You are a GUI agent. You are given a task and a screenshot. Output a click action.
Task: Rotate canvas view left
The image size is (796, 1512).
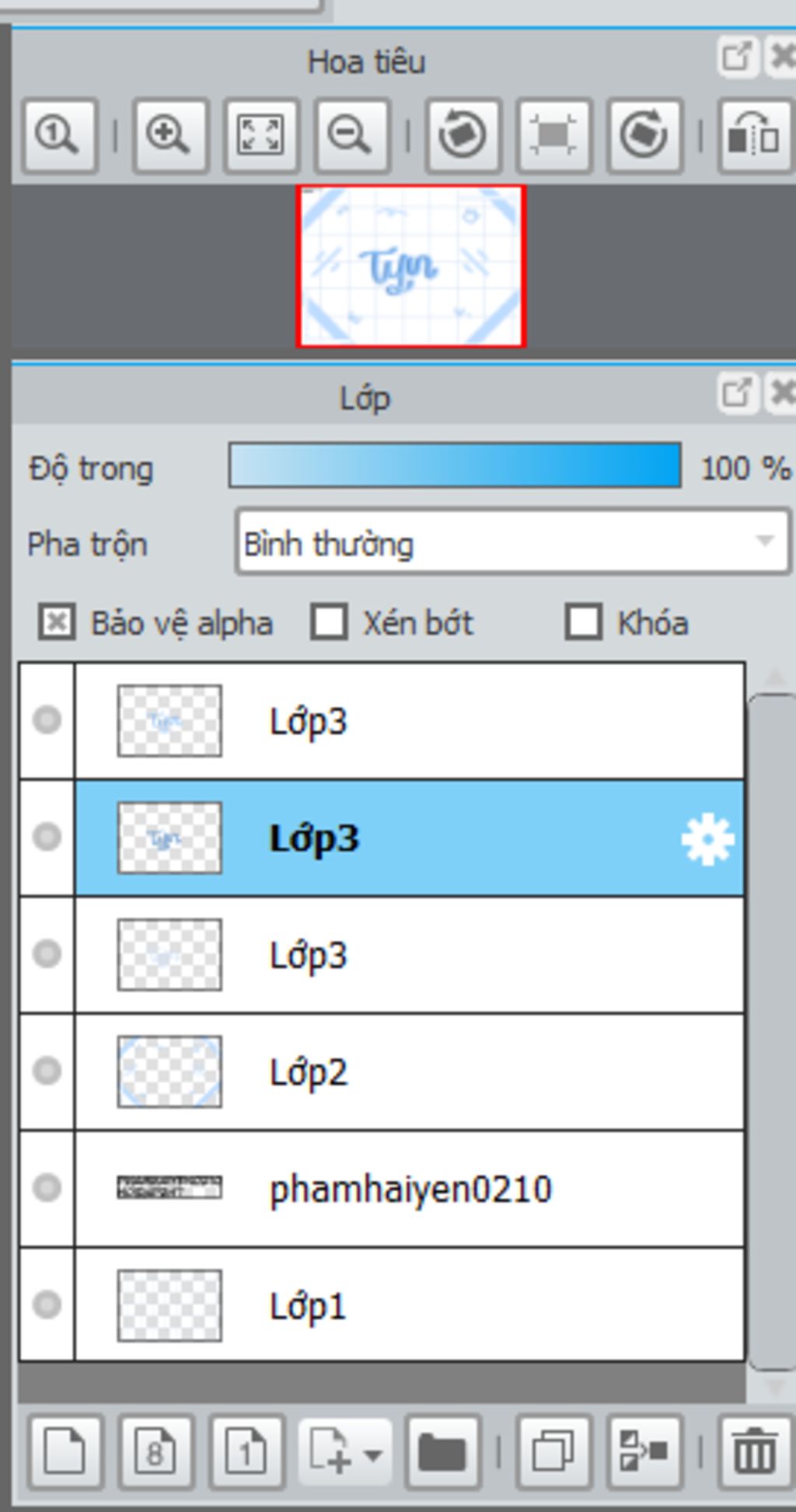click(463, 135)
